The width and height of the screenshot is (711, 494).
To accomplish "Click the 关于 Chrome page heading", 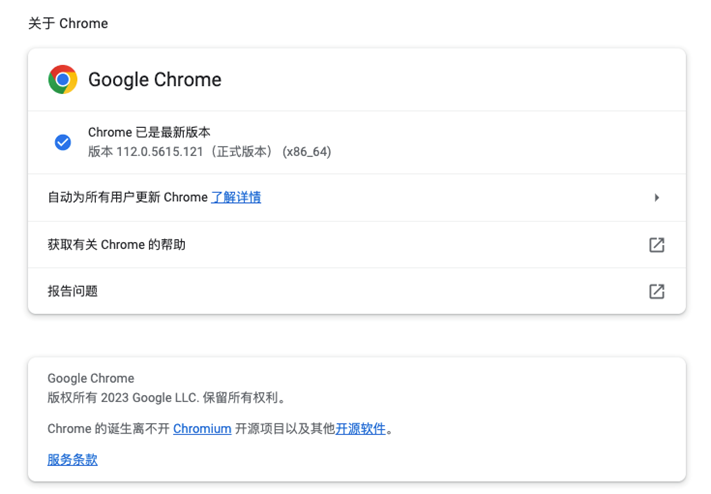I will (x=68, y=23).
